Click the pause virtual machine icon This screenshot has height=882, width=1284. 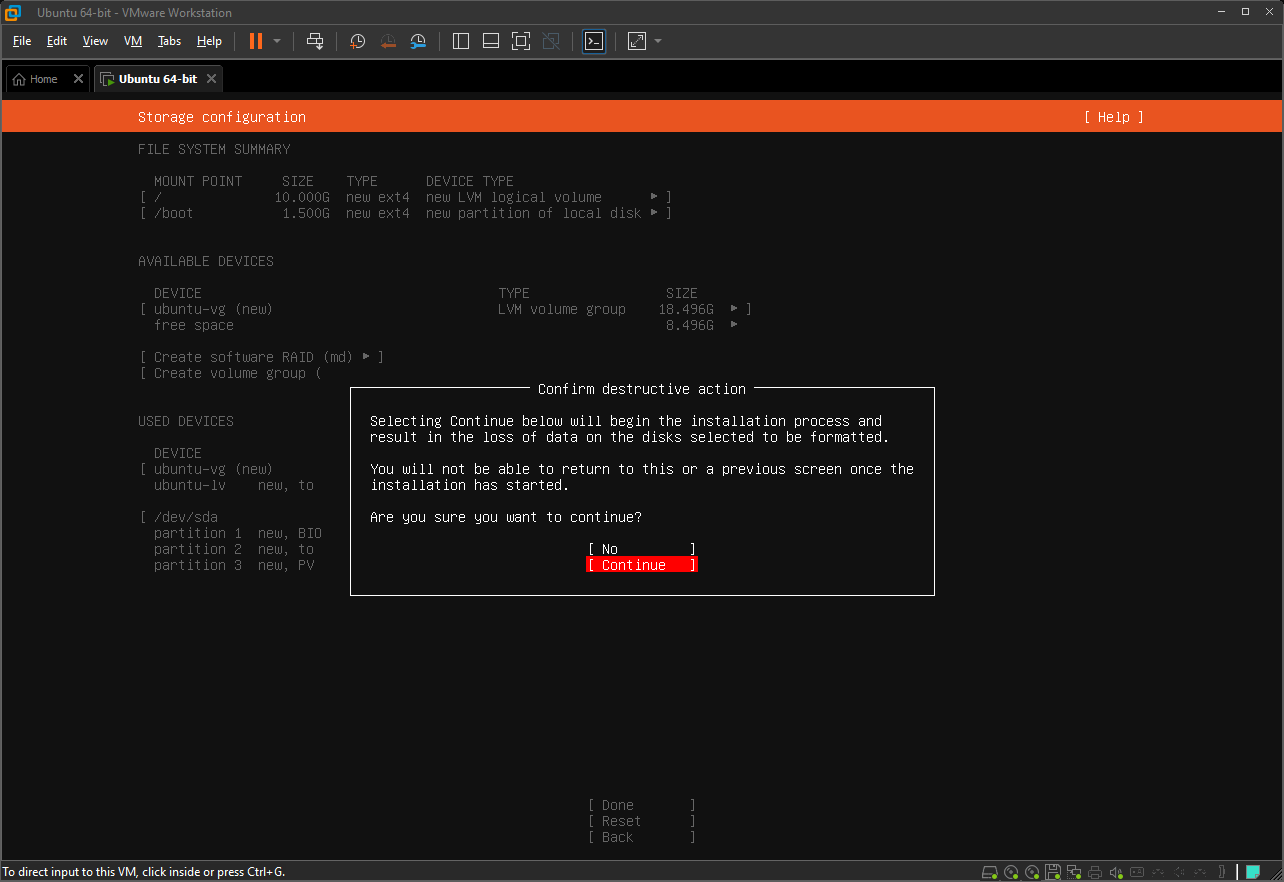click(256, 41)
